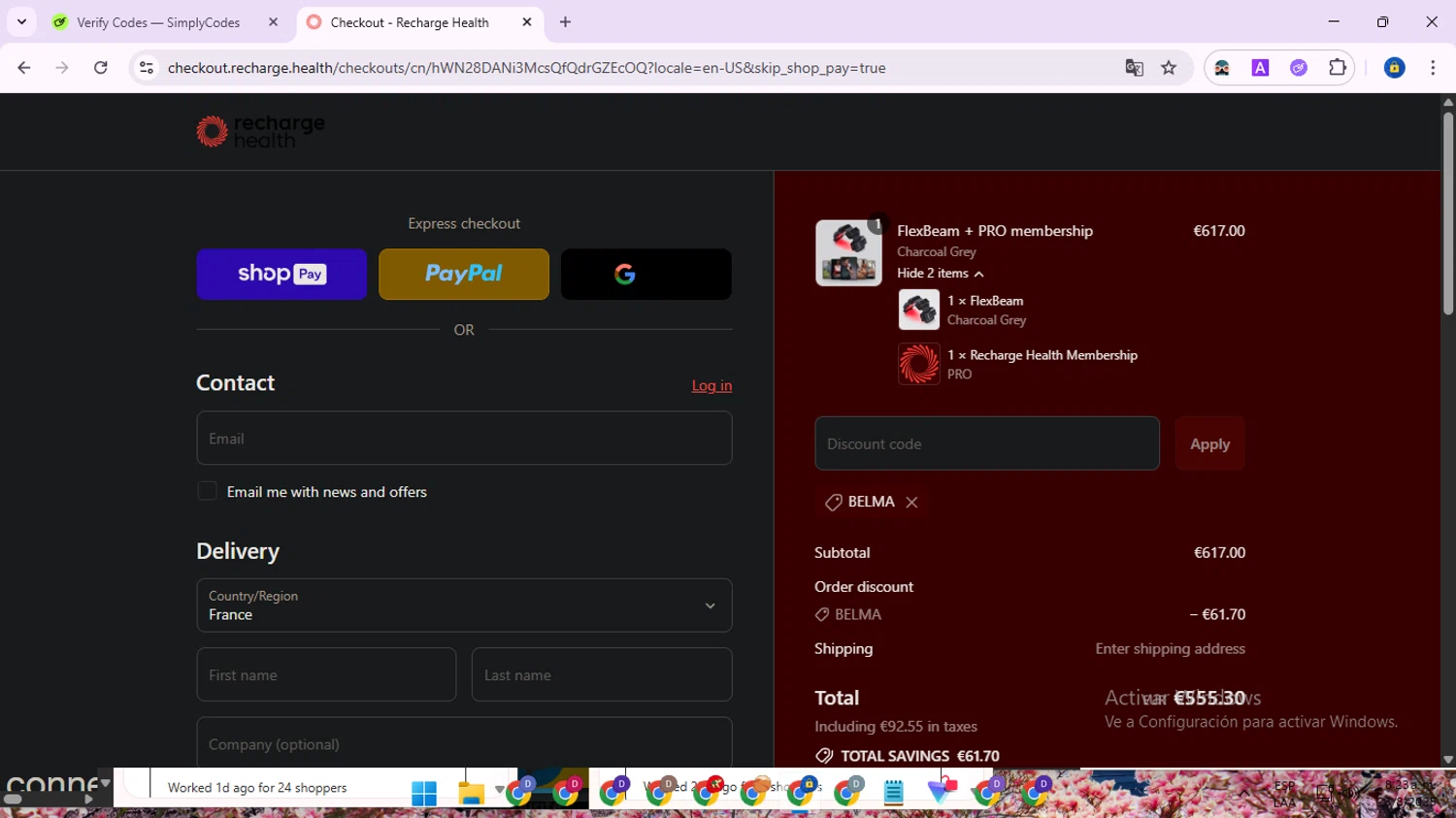This screenshot has height=818, width=1456.
Task: Open the masked-face extension icon
Action: pyautogui.click(x=1222, y=68)
